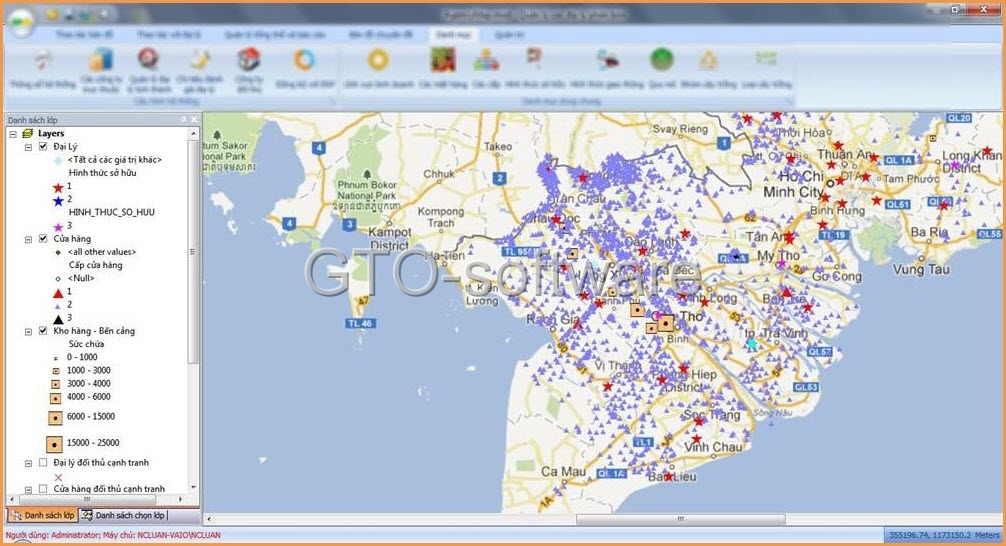Switch to the Thao tác với đại lý tab
1006x546 pixels.
click(169, 35)
